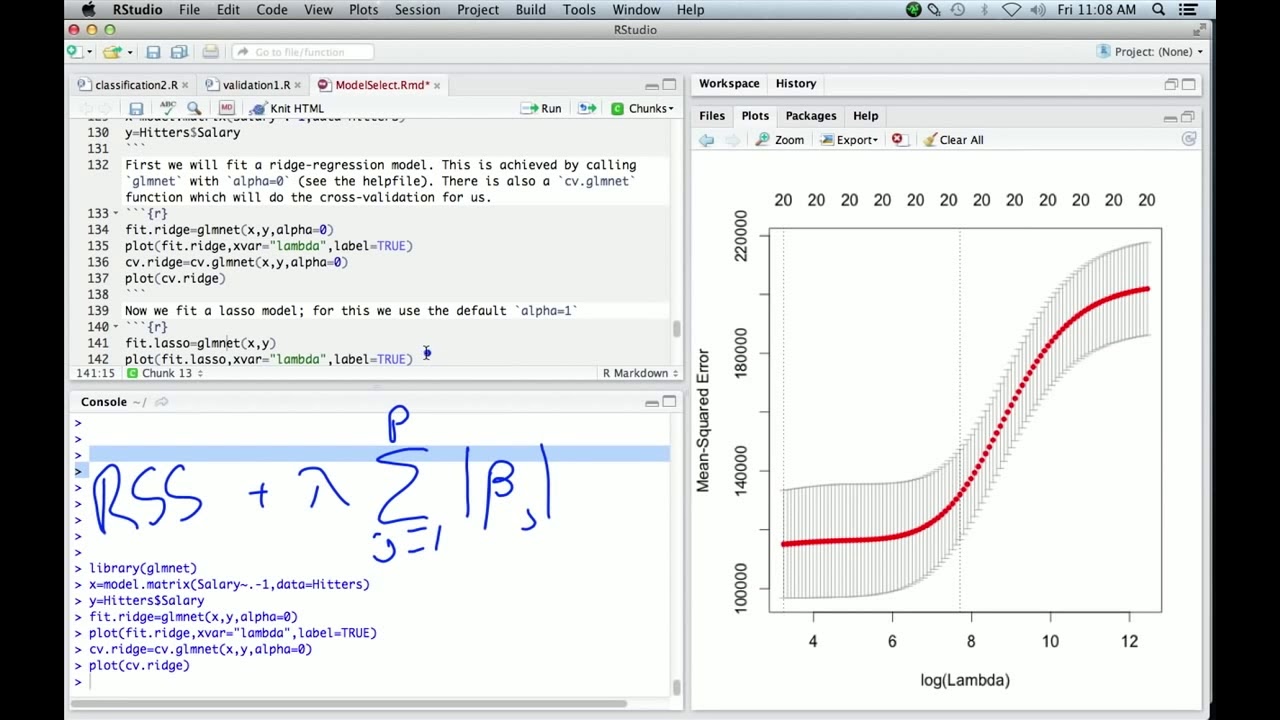The image size is (1280, 720).
Task: Open the Chunk 13 navigation dropdown
Action: [x=166, y=373]
